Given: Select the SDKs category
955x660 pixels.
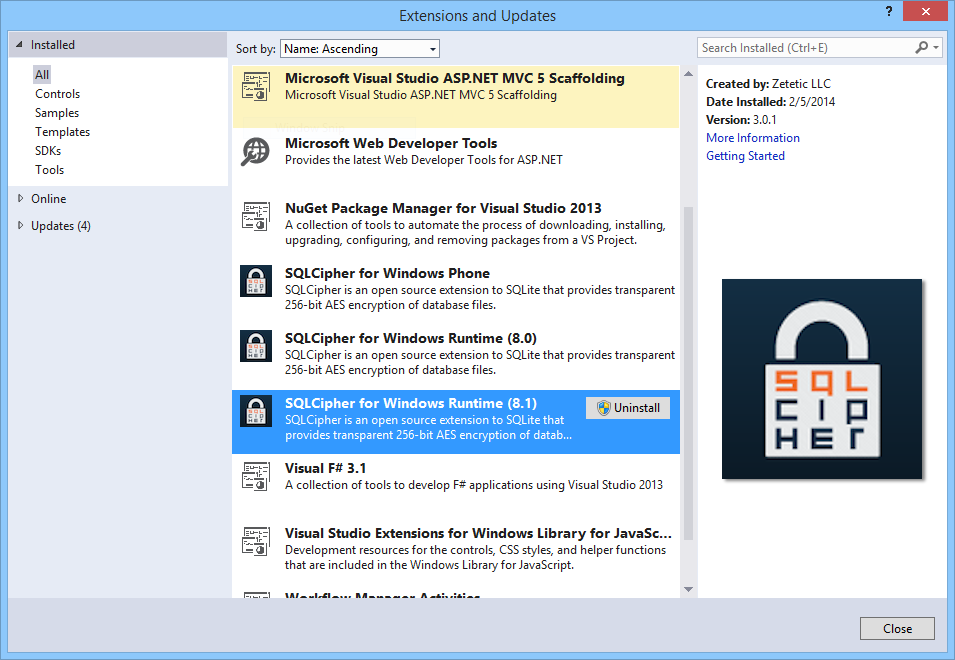Looking at the screenshot, I should click(x=48, y=150).
